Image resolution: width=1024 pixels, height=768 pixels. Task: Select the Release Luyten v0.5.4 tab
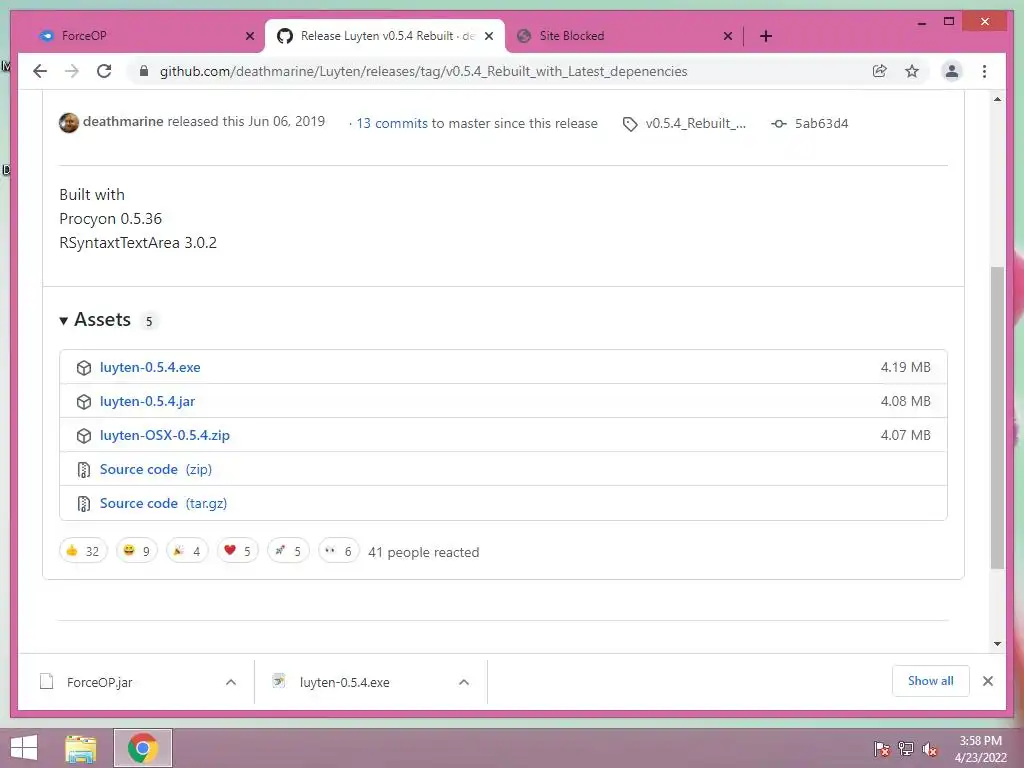tap(385, 36)
